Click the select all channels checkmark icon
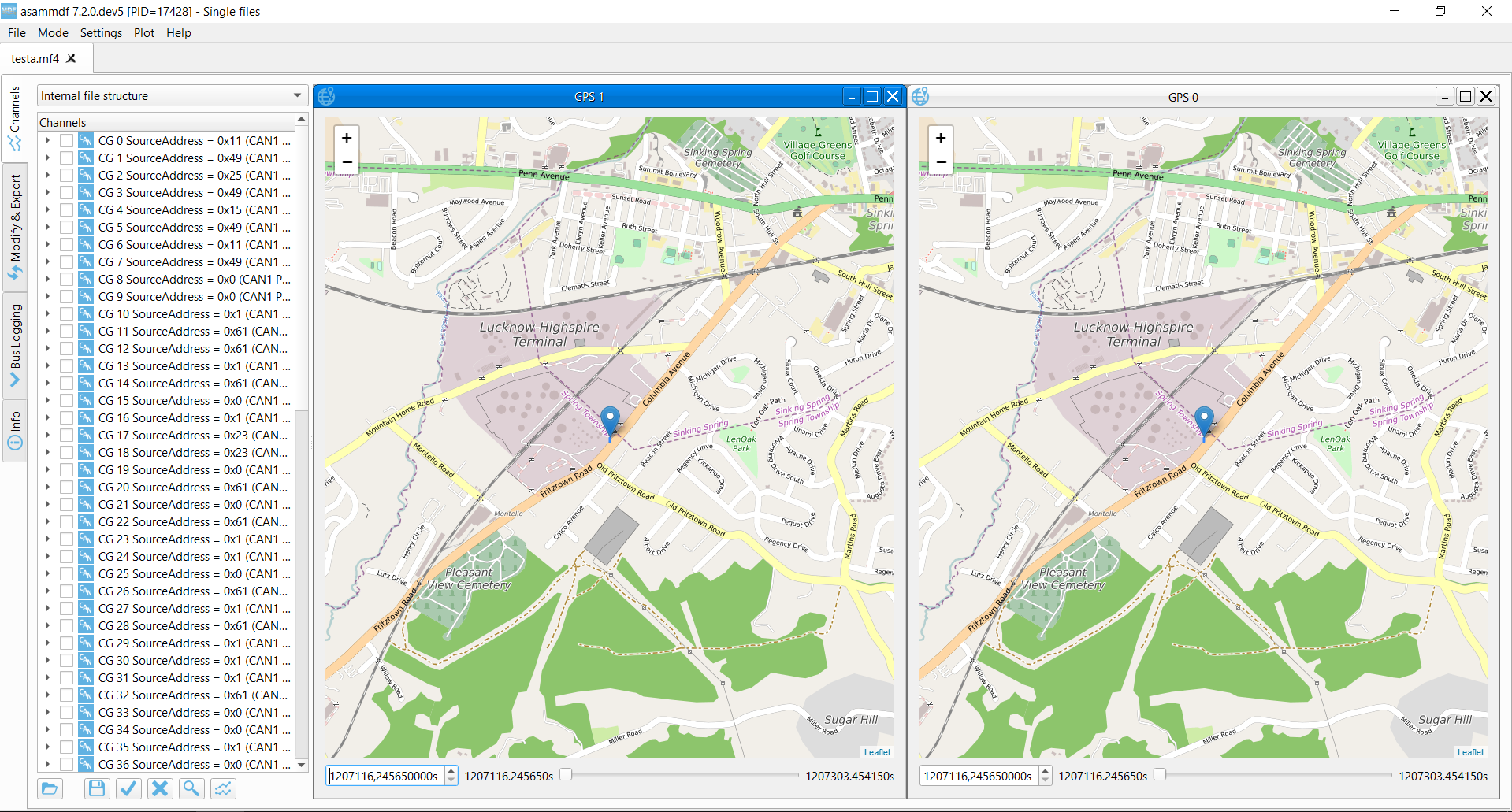The width and height of the screenshot is (1512, 812). click(128, 788)
